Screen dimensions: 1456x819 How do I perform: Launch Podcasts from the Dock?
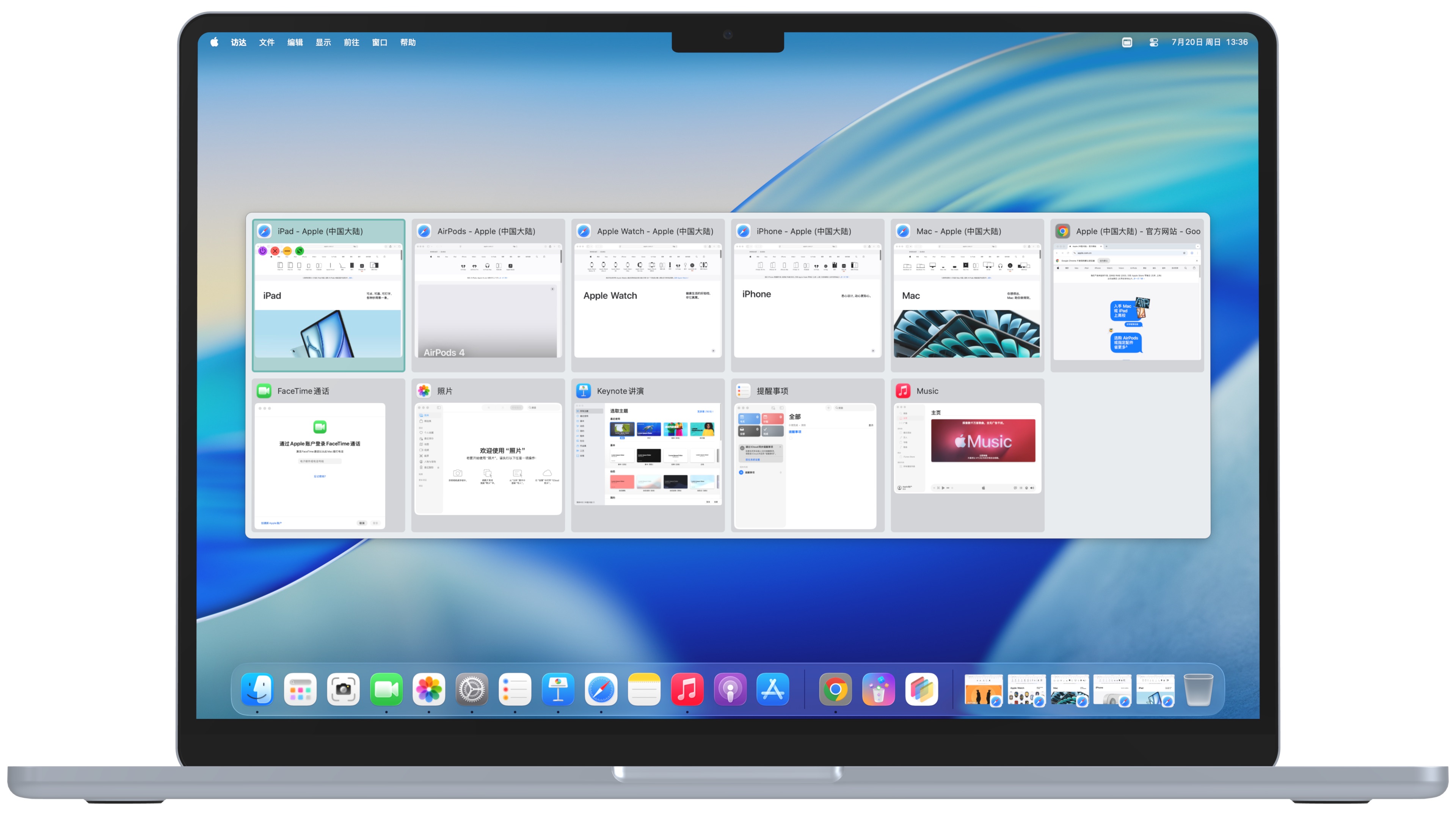[730, 690]
